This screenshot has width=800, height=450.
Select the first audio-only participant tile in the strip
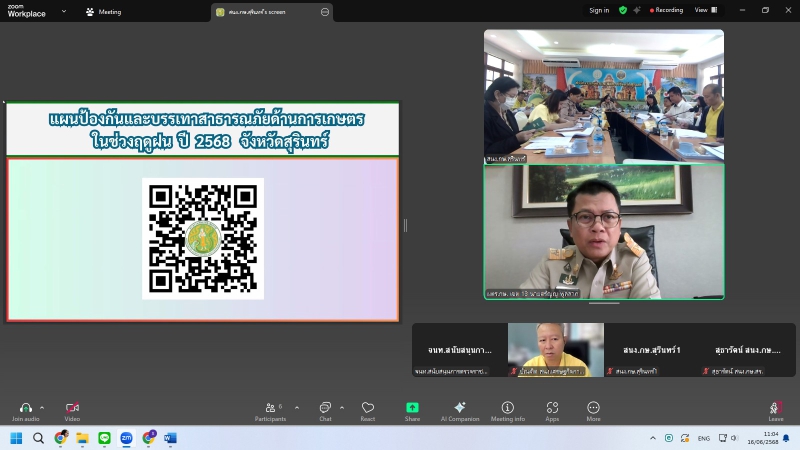pos(460,350)
